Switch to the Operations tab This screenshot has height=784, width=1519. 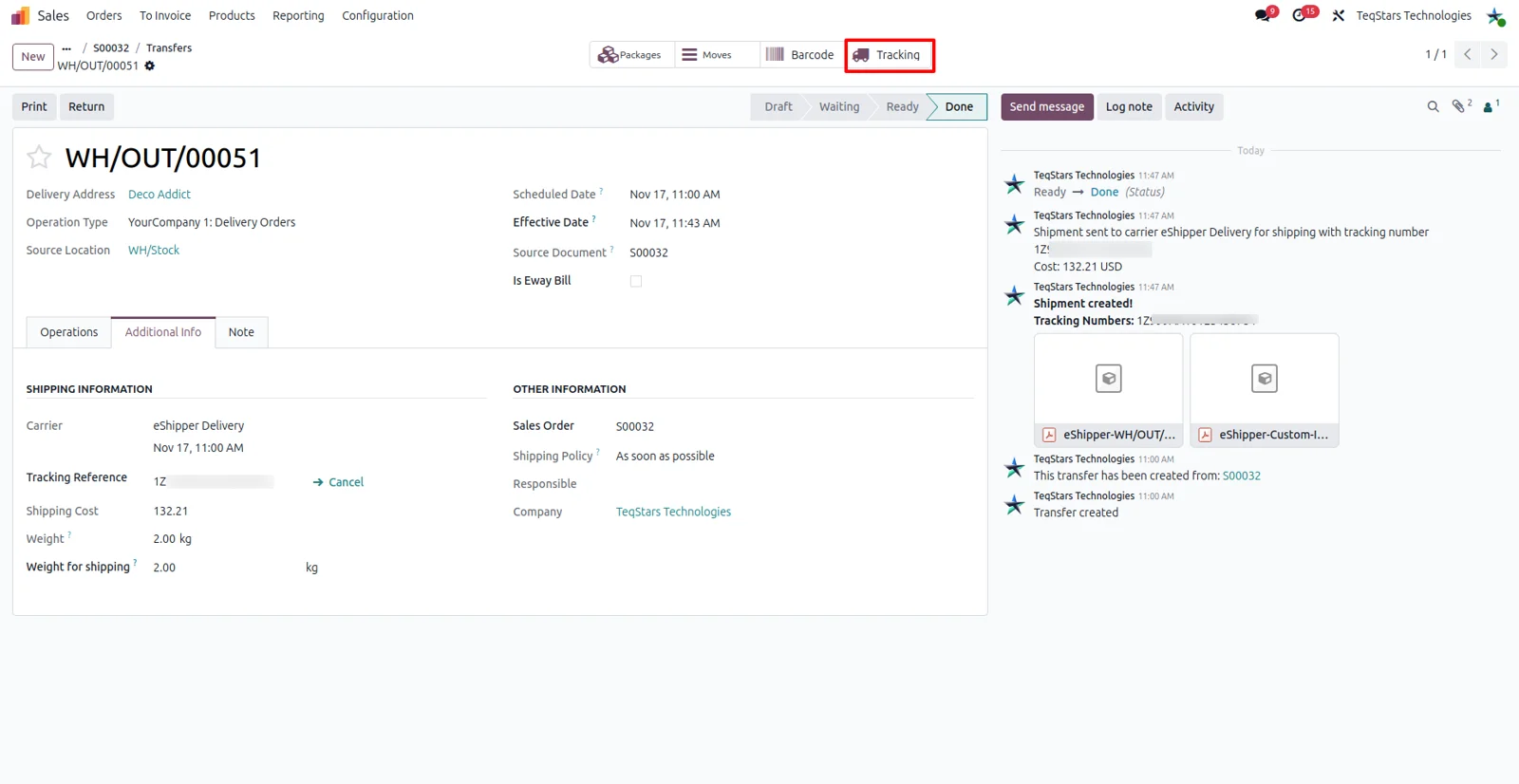pyautogui.click(x=69, y=332)
